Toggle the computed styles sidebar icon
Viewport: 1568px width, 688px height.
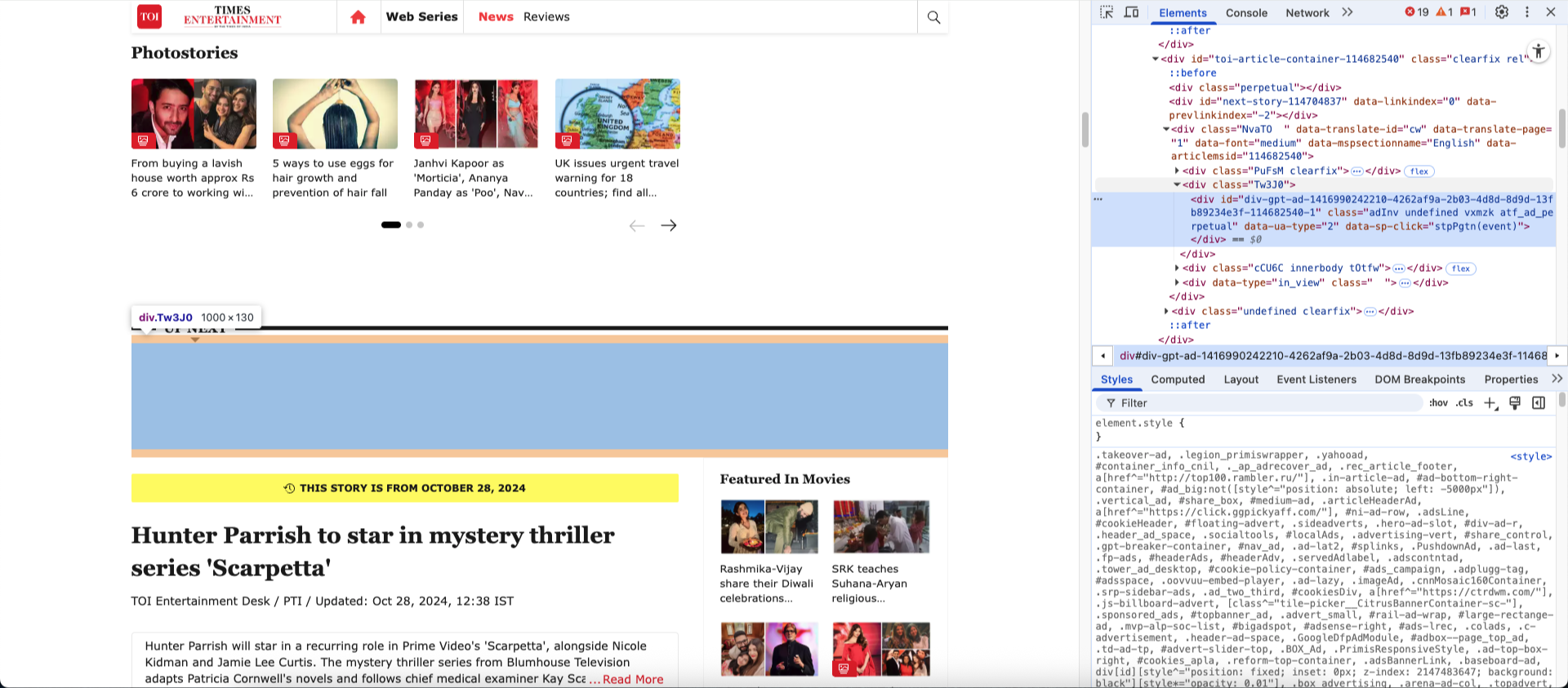click(x=1539, y=403)
